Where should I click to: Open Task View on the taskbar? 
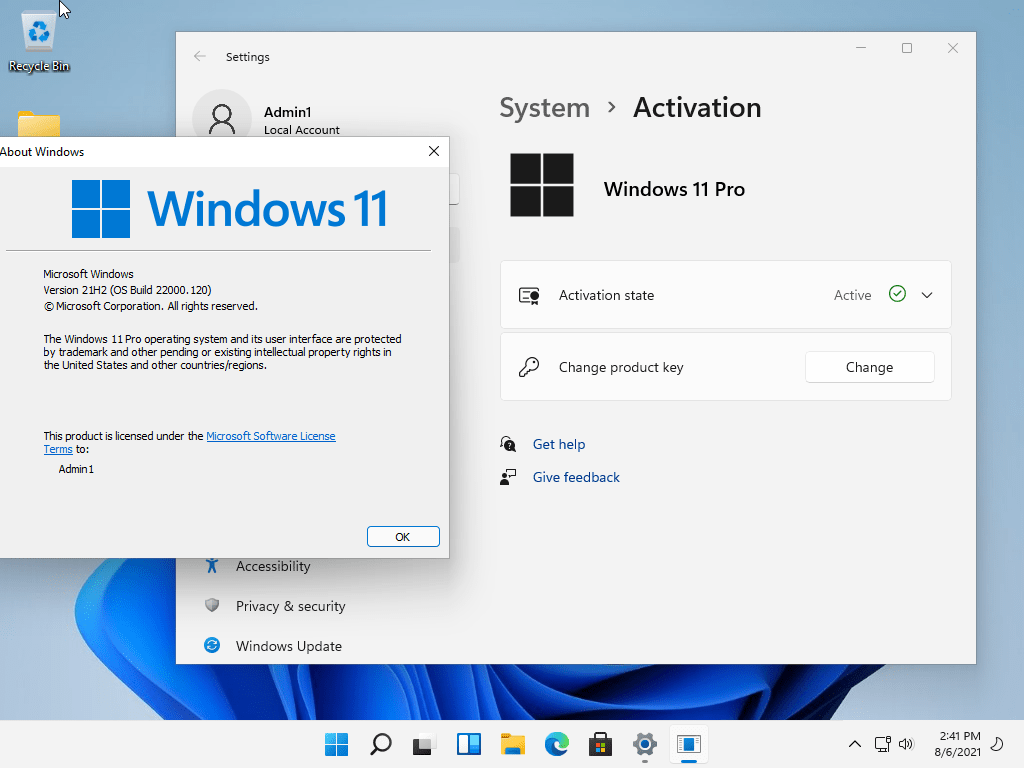coord(424,744)
